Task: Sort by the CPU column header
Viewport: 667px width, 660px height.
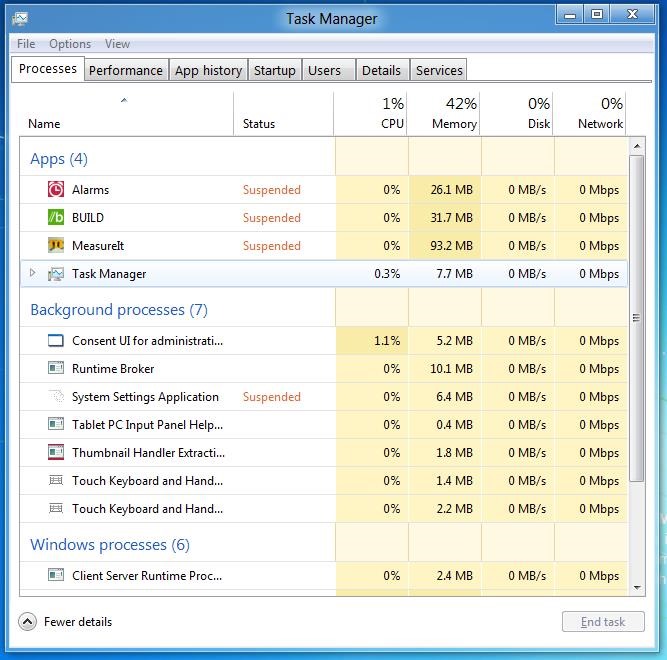Action: [371, 114]
